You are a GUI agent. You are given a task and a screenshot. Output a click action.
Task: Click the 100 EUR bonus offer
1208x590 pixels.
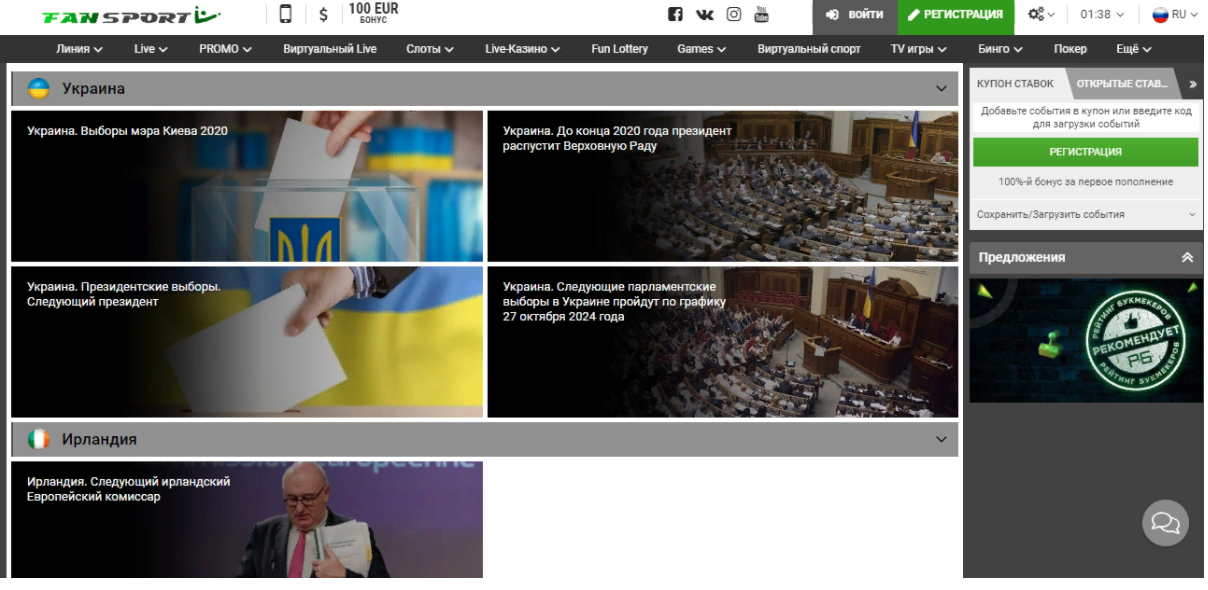click(373, 13)
